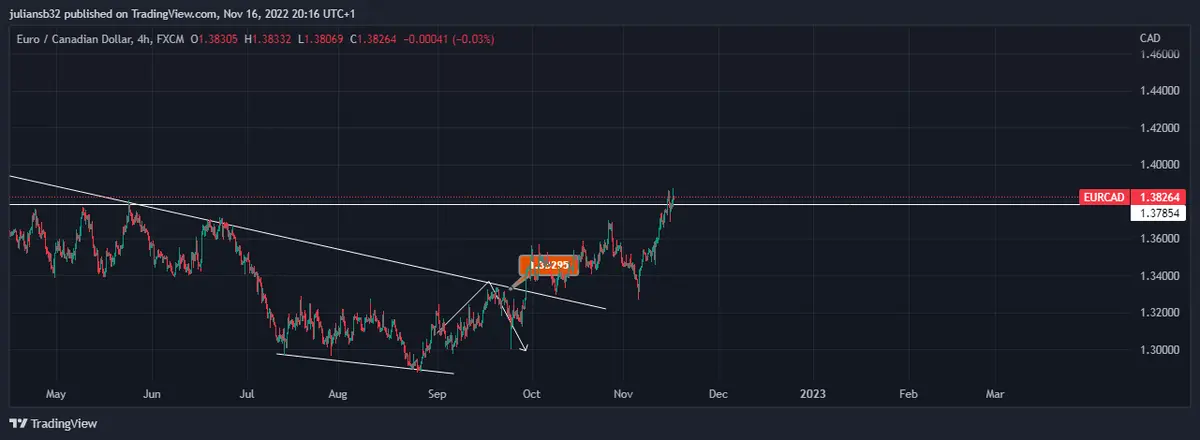Click the 1.44000 price axis label
Screen dimensions: 1200x440
(1158, 91)
